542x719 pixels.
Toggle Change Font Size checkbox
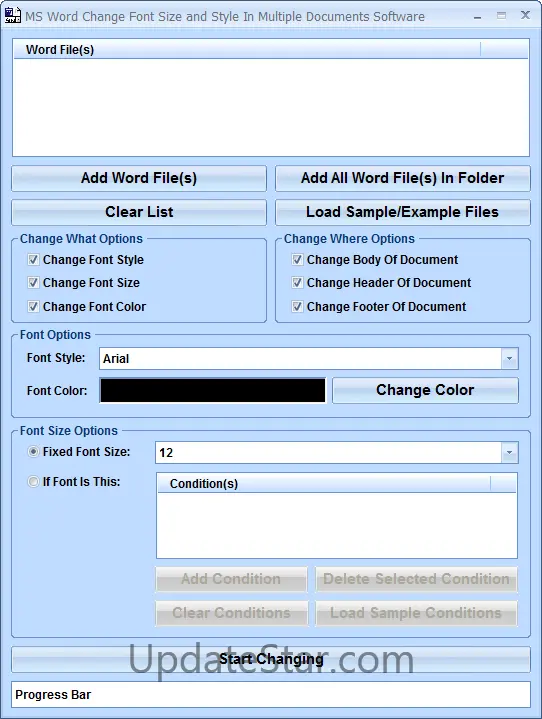[x=33, y=282]
